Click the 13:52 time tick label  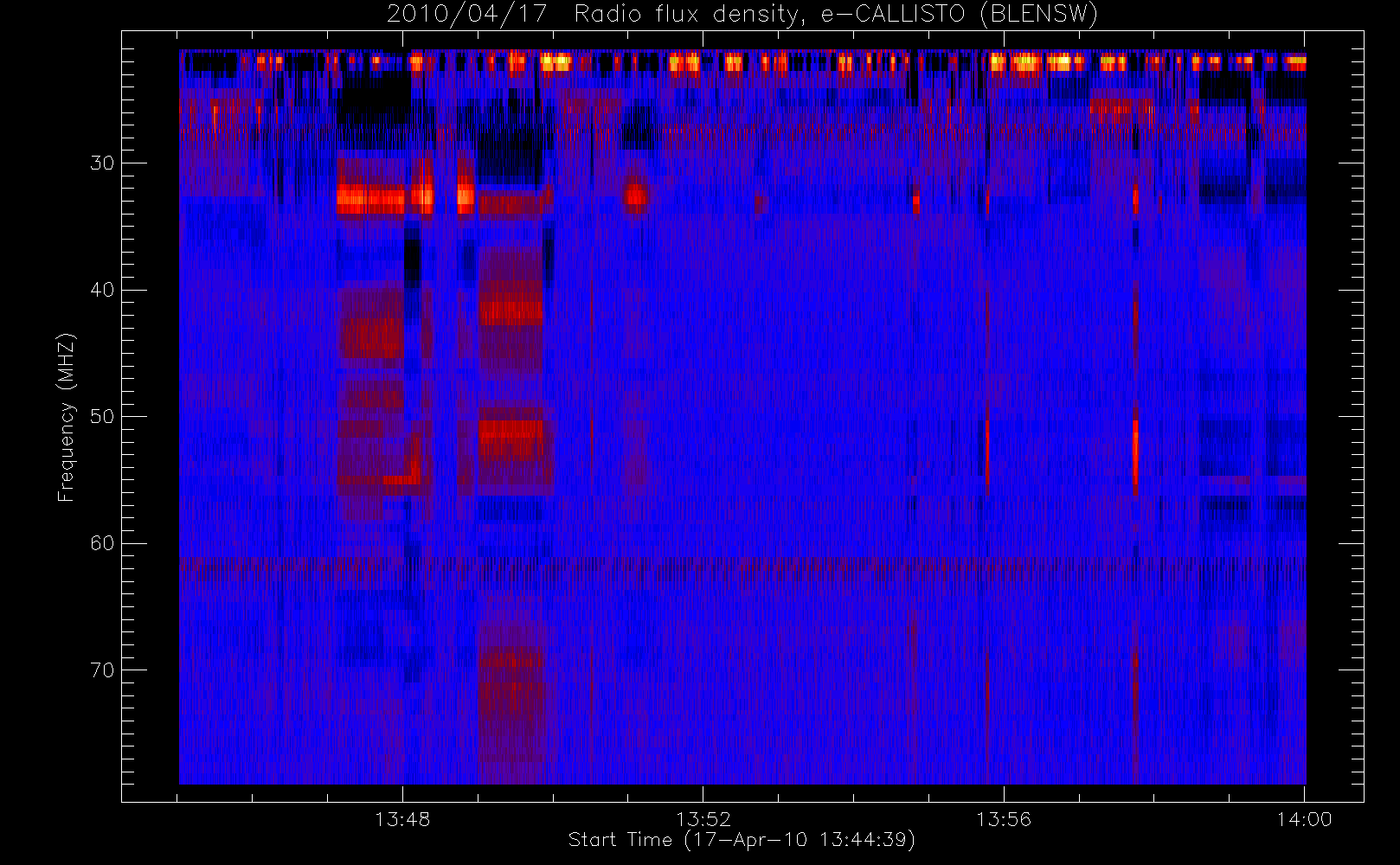[x=703, y=819]
